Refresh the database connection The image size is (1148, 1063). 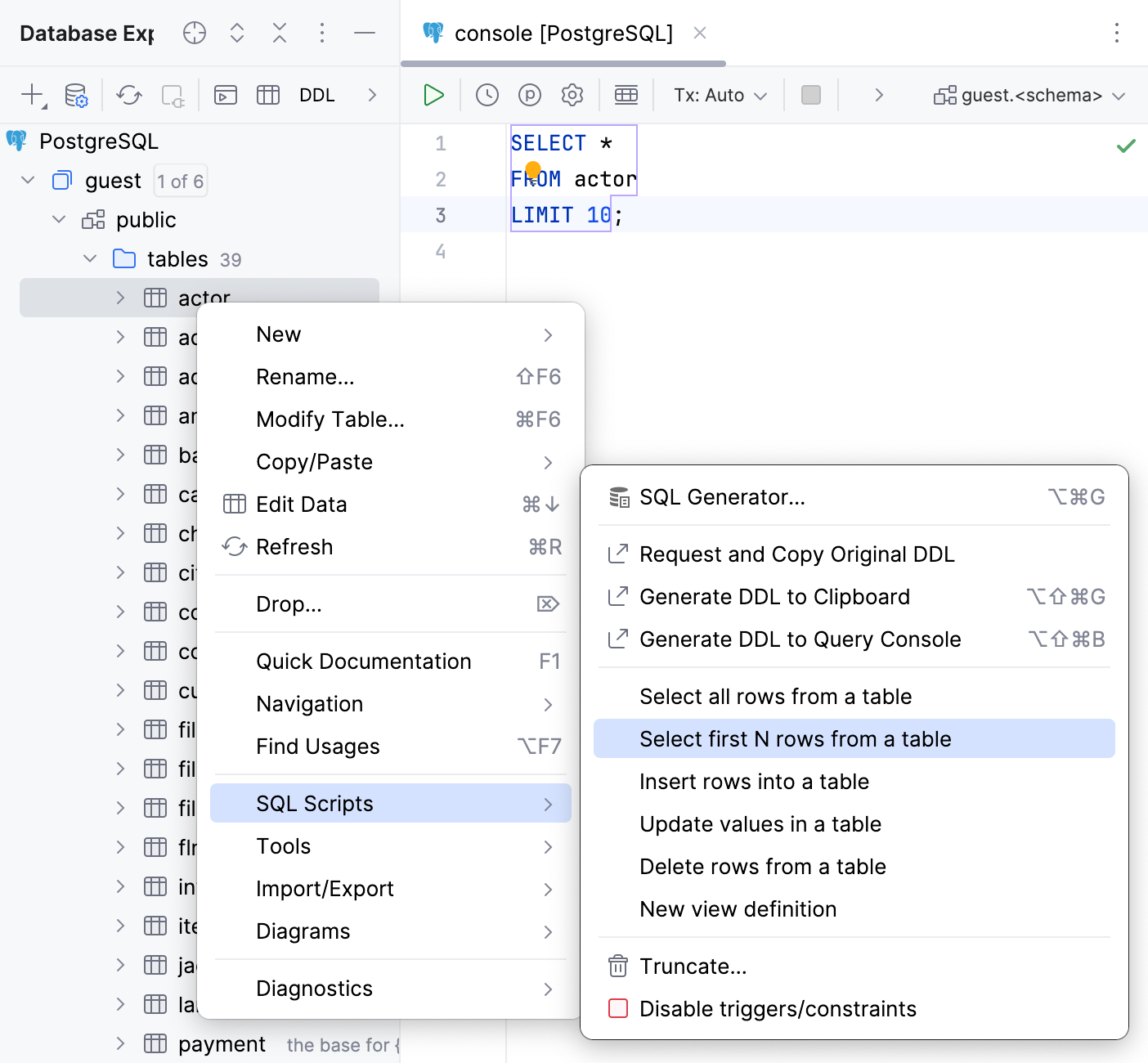128,96
